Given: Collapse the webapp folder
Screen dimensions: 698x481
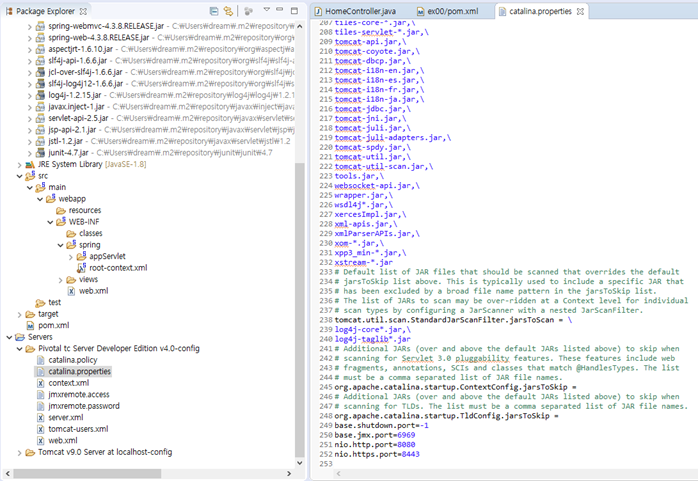Looking at the screenshot, I should pos(40,199).
